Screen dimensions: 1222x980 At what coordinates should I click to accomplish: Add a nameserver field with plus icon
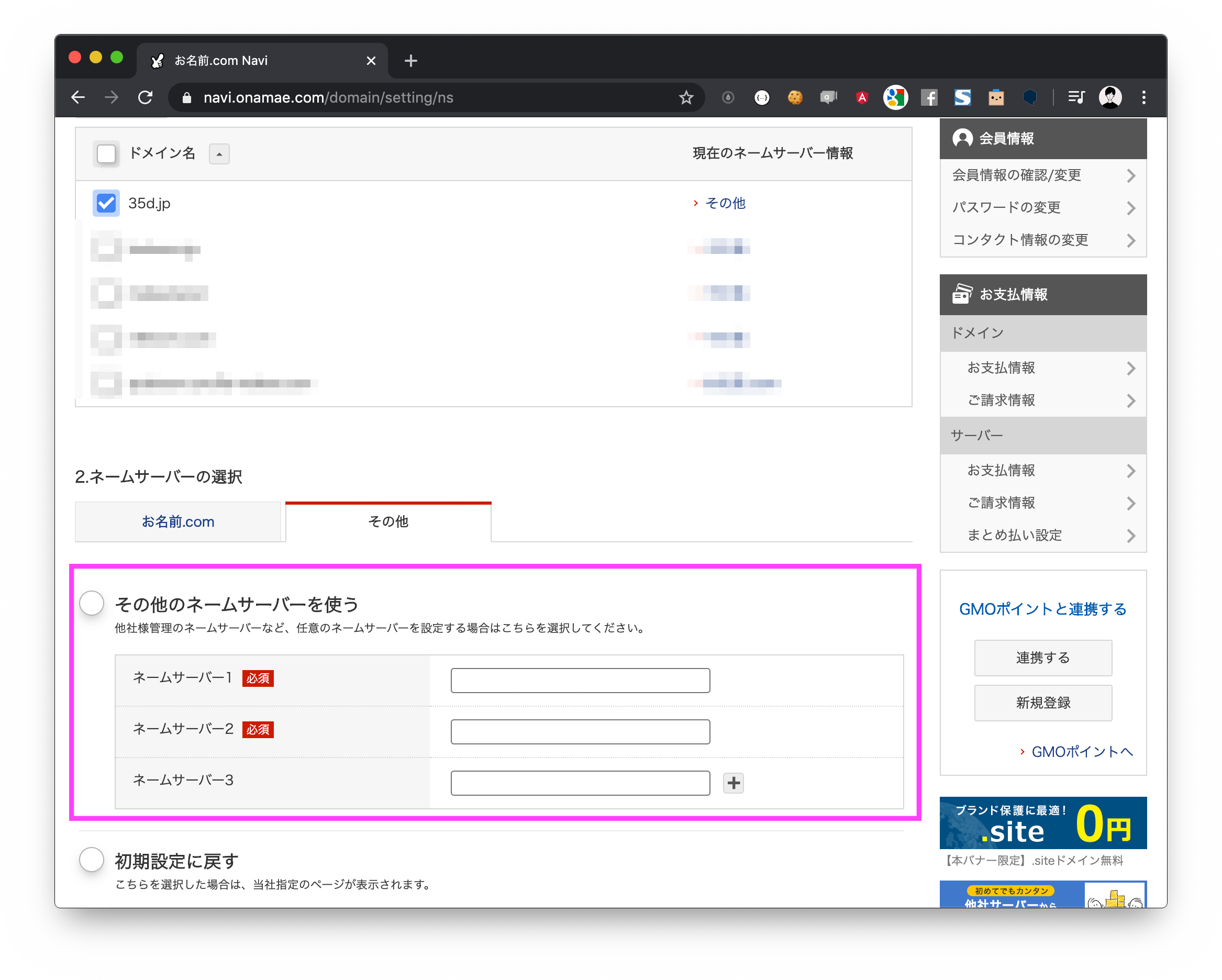(734, 783)
